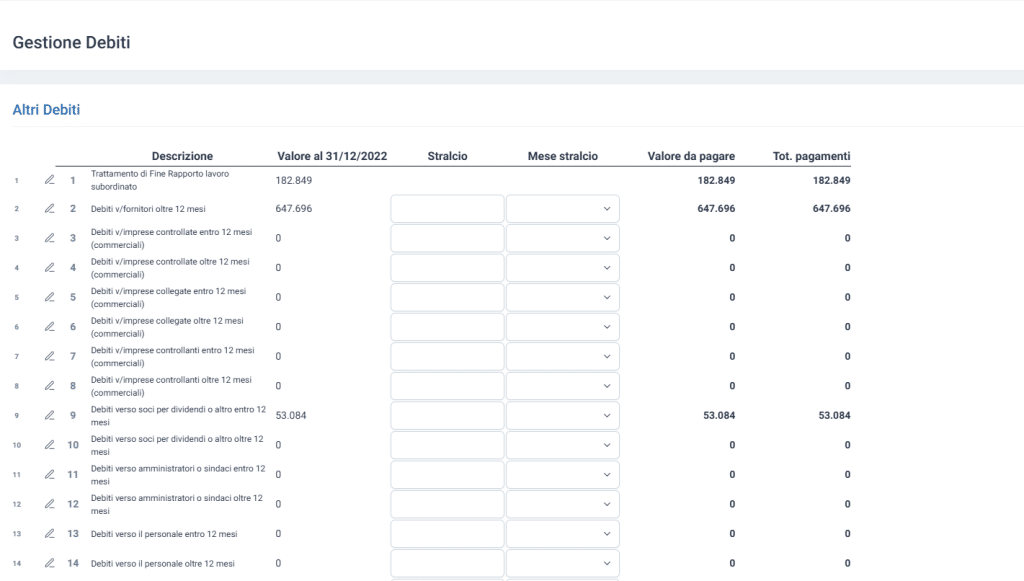Focus Stralcio field for row 9 soci per dividendi

tap(447, 416)
